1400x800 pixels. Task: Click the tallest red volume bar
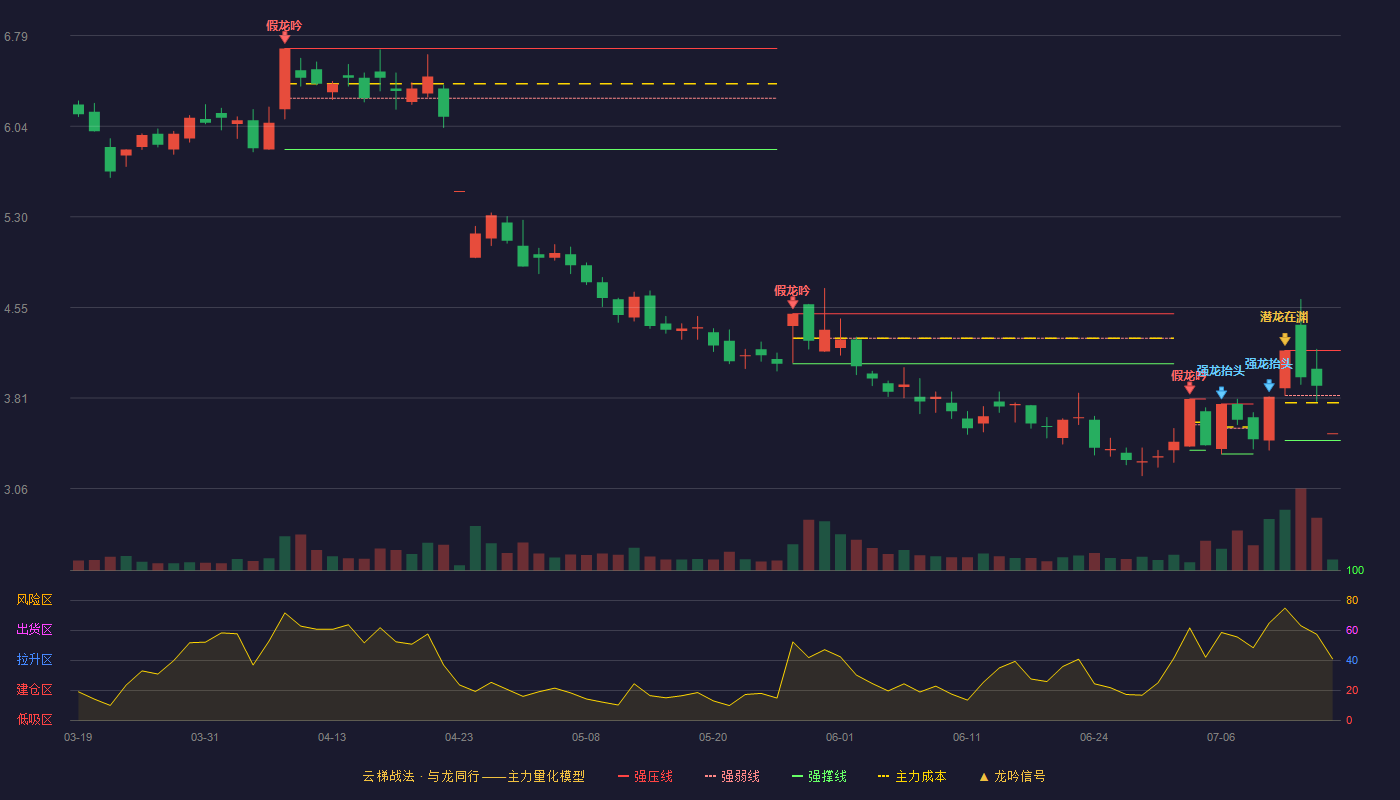point(1301,529)
